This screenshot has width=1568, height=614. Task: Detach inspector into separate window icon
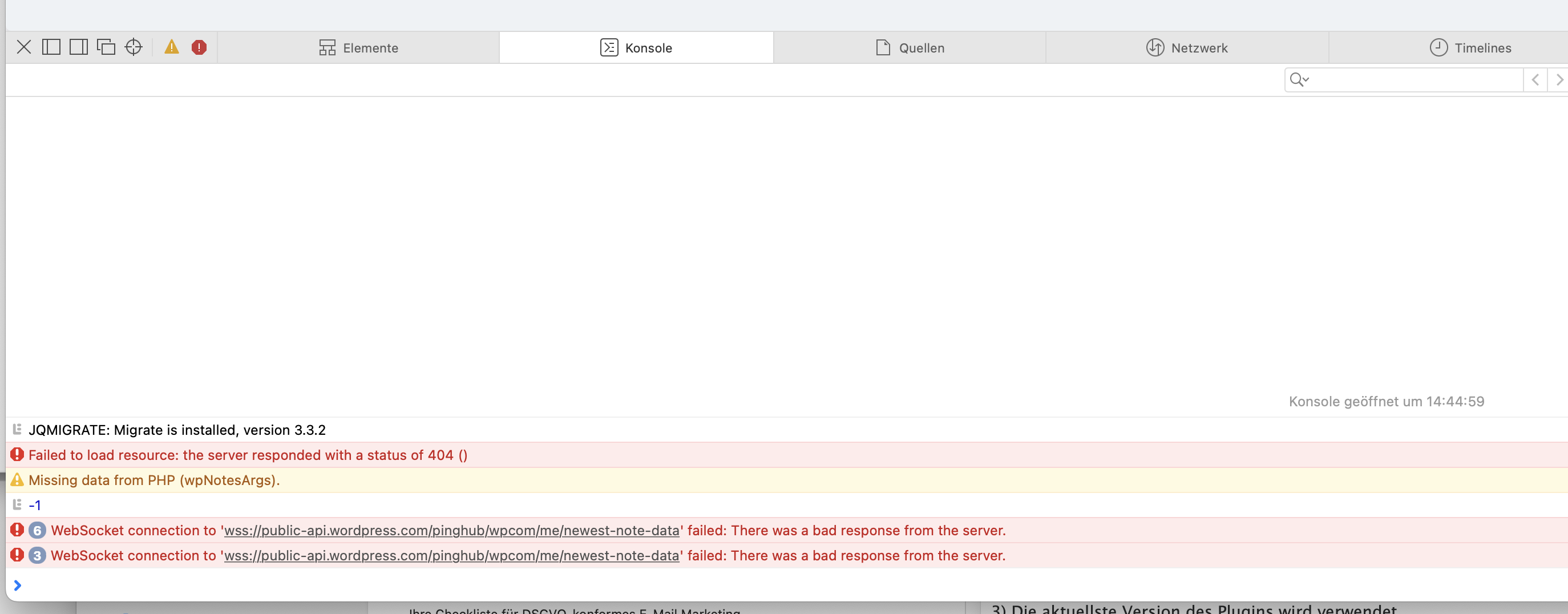point(106,47)
